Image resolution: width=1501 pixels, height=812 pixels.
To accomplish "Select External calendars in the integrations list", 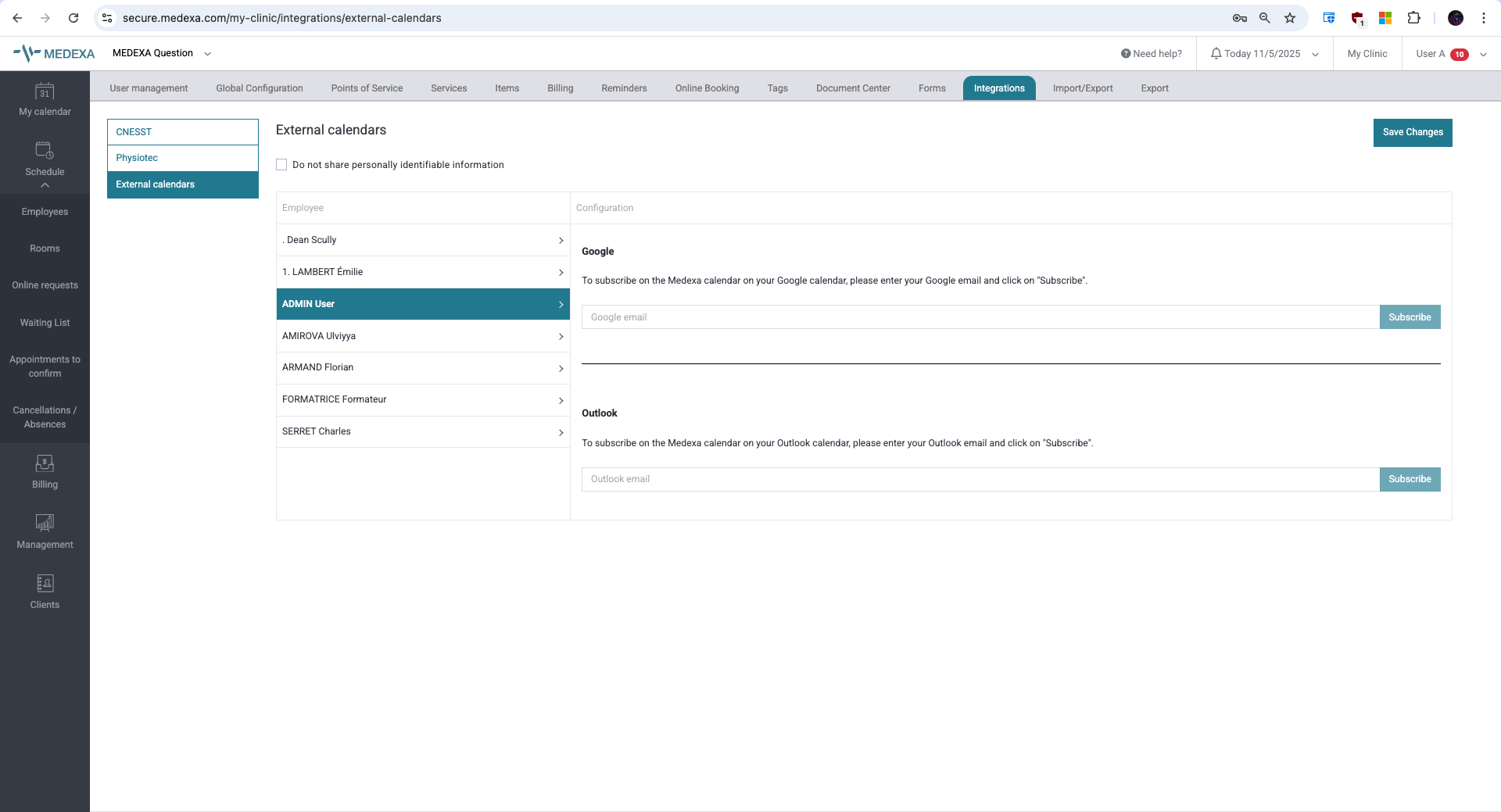I will [x=183, y=184].
